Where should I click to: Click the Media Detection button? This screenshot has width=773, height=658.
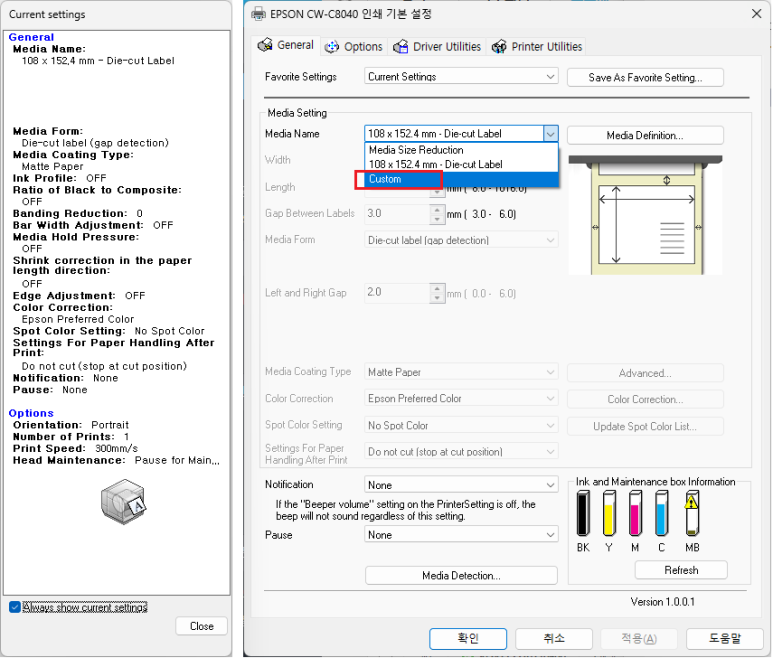pyautogui.click(x=461, y=576)
